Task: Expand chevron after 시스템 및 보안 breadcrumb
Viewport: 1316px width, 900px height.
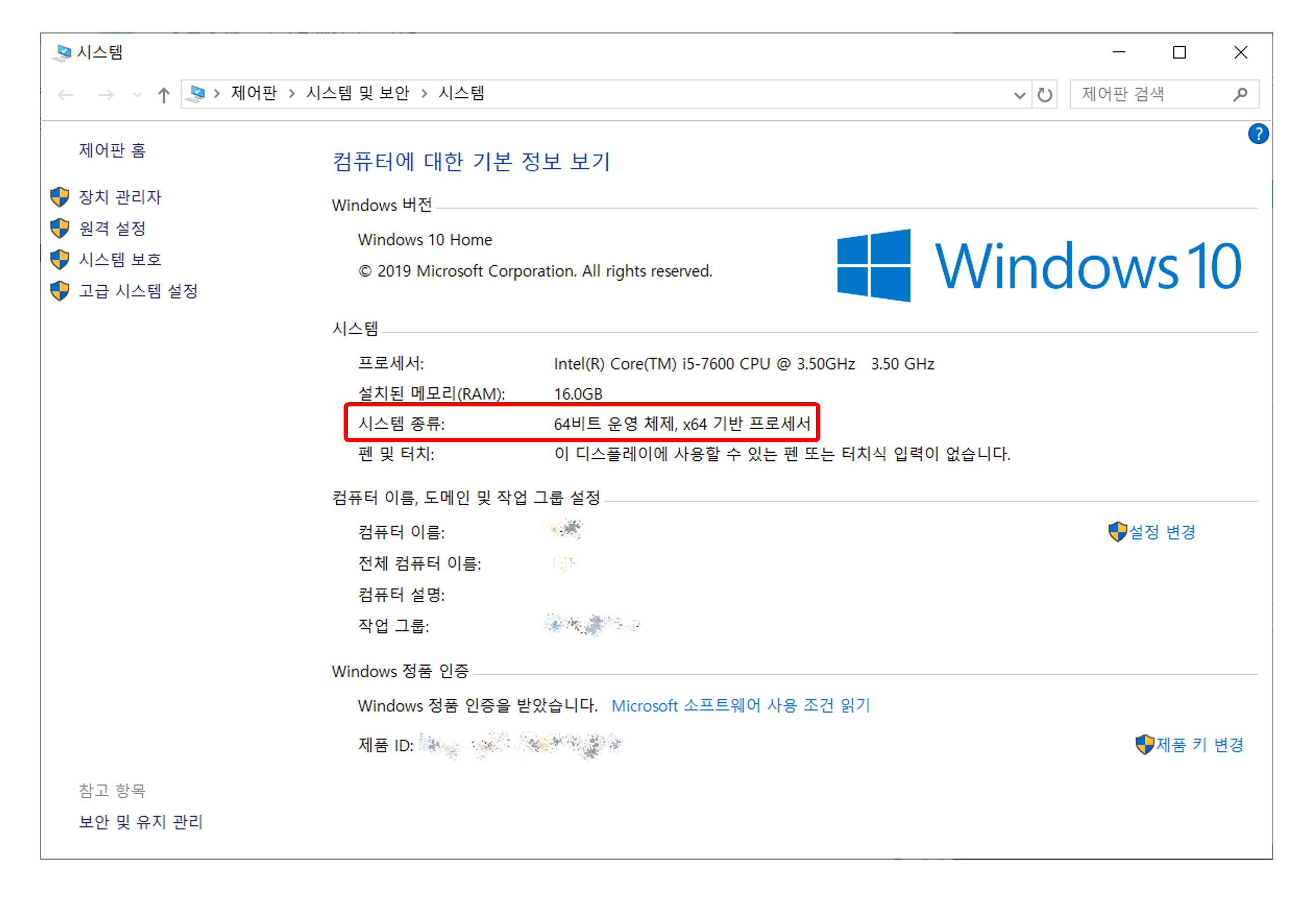Action: pos(424,93)
